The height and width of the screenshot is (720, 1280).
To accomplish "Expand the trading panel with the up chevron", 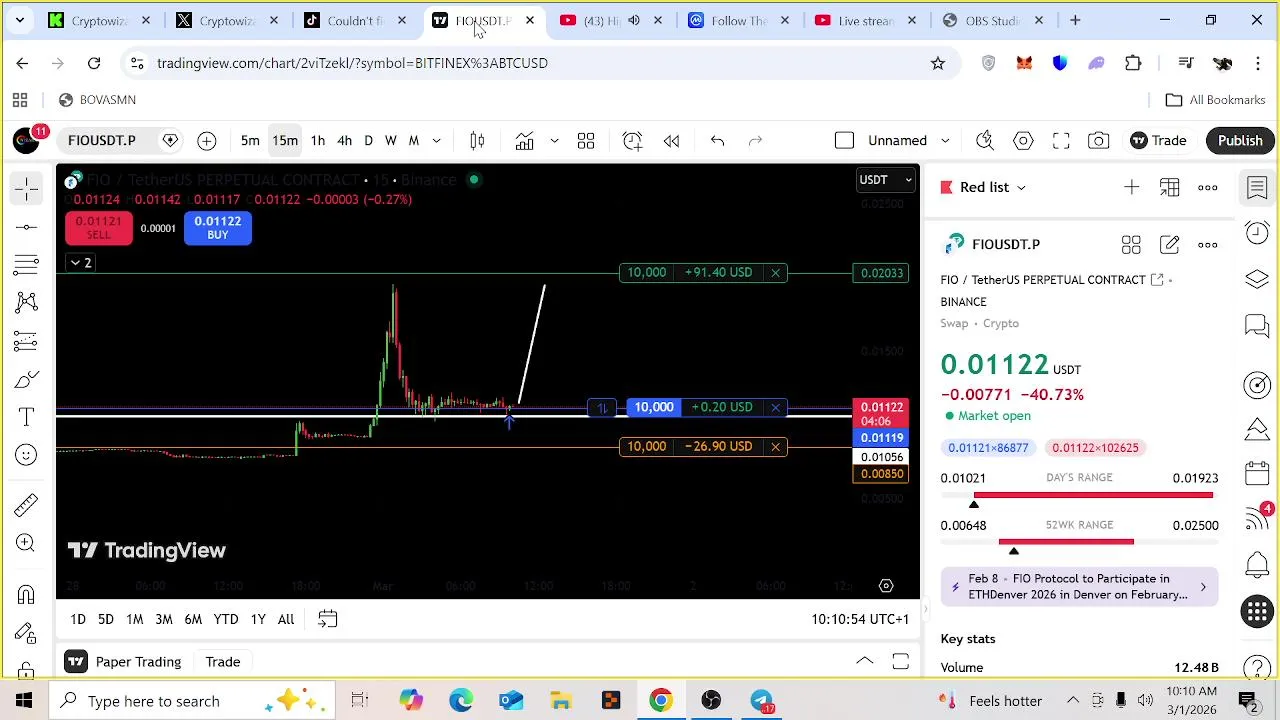I will (865, 662).
